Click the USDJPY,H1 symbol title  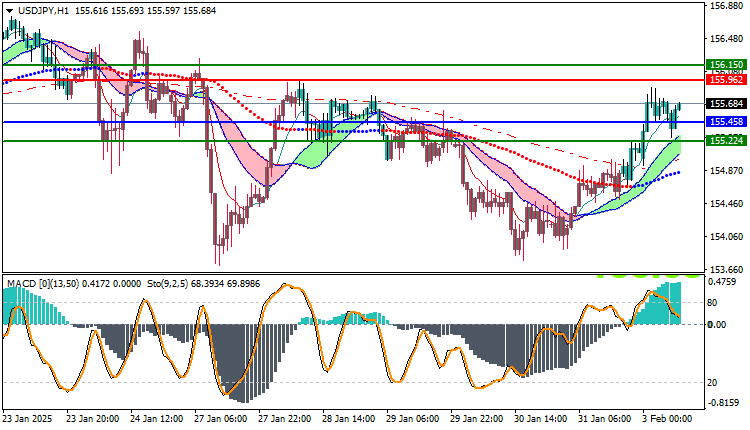point(43,11)
